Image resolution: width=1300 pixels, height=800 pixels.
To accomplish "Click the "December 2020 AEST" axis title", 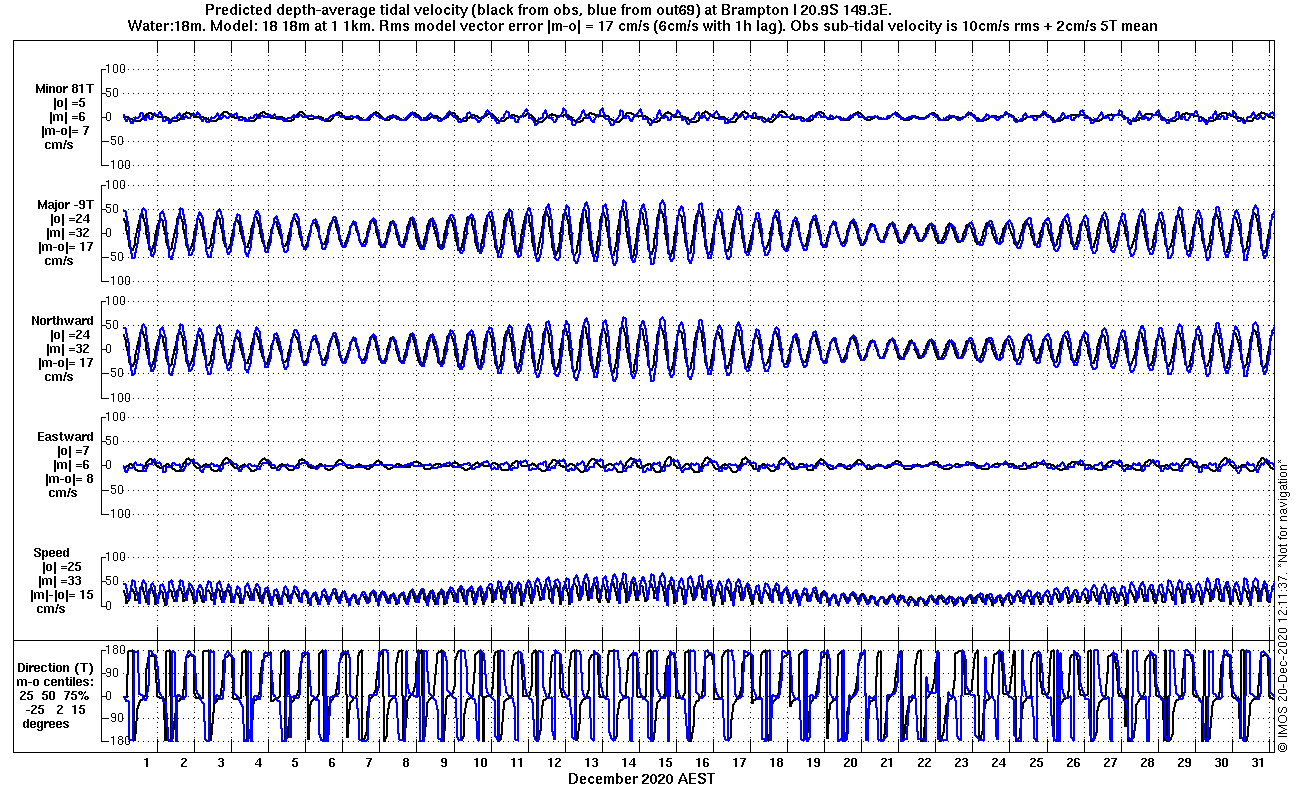I will (x=642, y=778).
